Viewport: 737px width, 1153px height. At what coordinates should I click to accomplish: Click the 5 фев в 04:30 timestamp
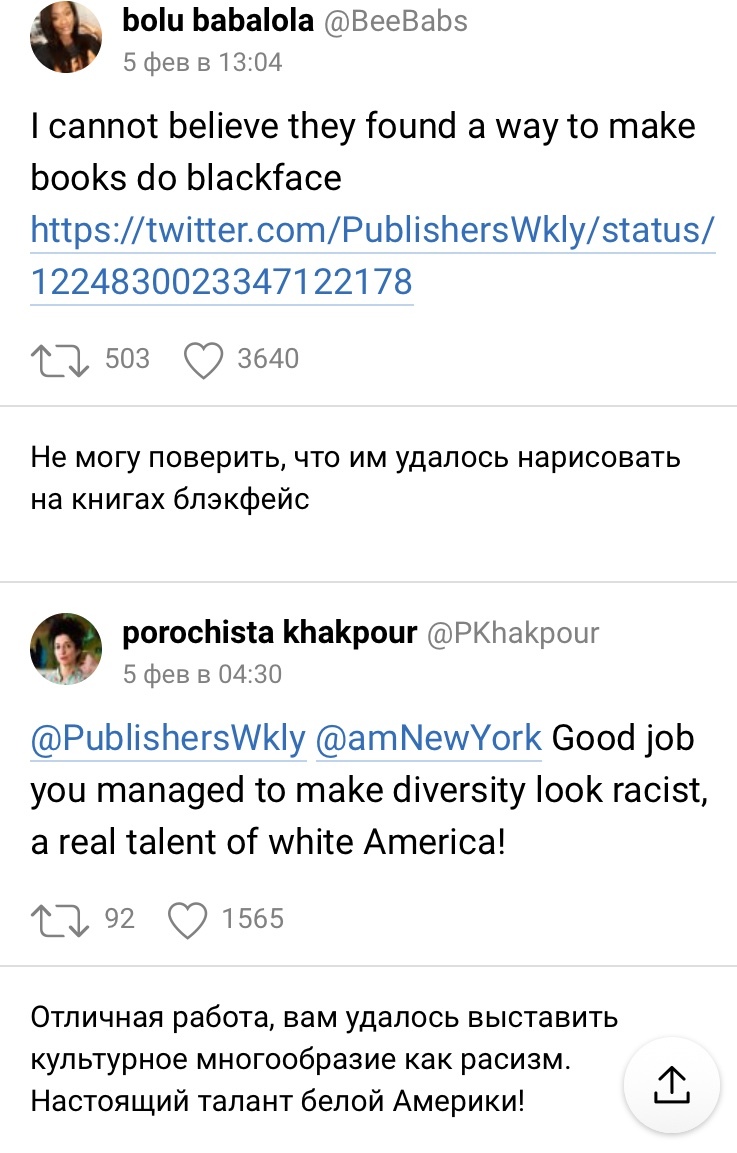click(202, 674)
